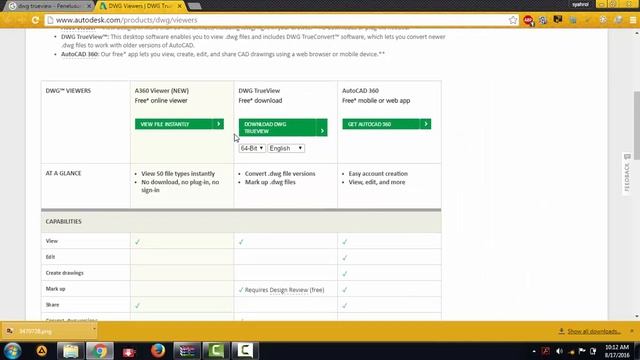Image resolution: width=640 pixels, height=360 pixels.
Task: Click the black and yellow extension icon
Action: pyautogui.click(x=558, y=20)
